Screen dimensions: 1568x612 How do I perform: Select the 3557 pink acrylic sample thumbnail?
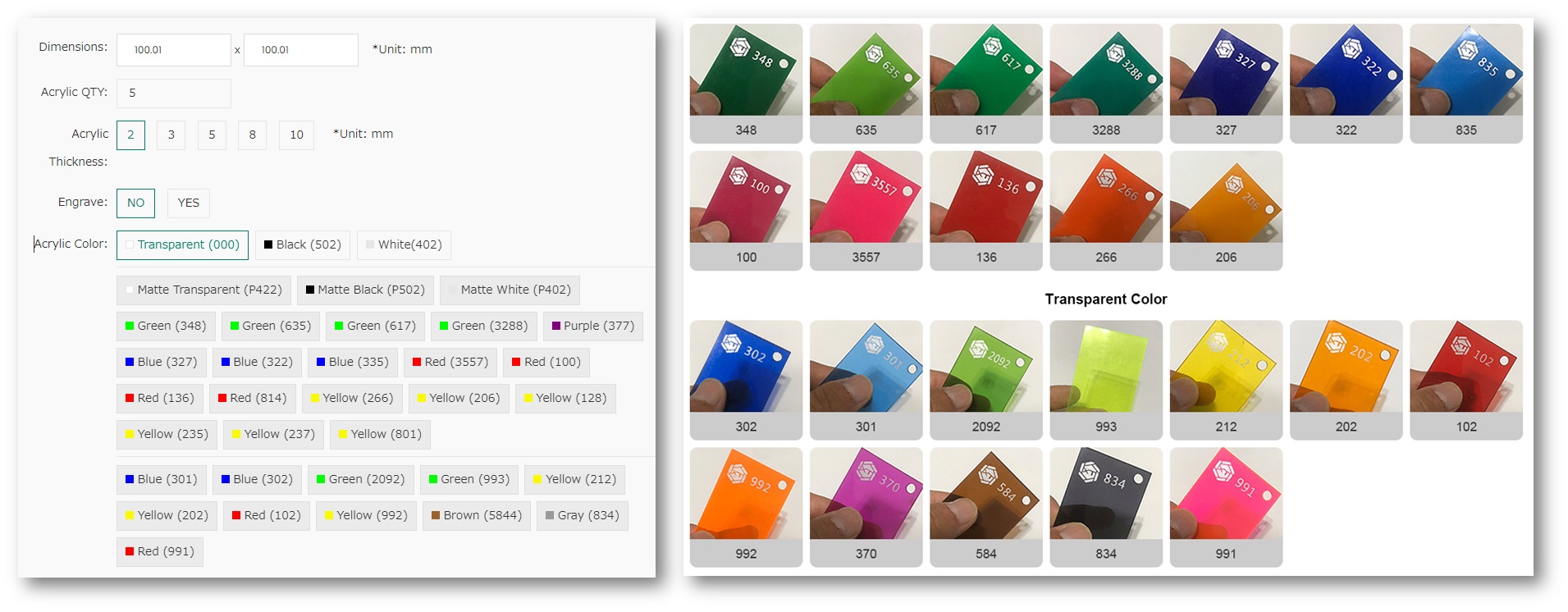866,211
